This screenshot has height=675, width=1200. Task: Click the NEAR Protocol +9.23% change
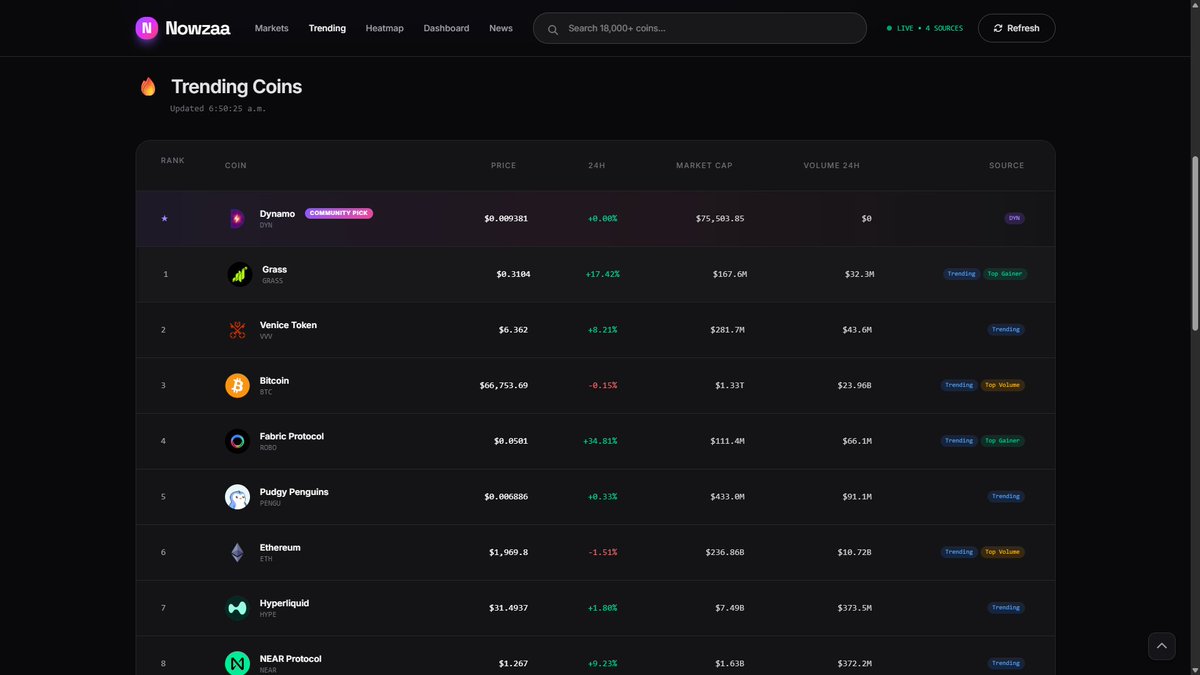pos(602,663)
